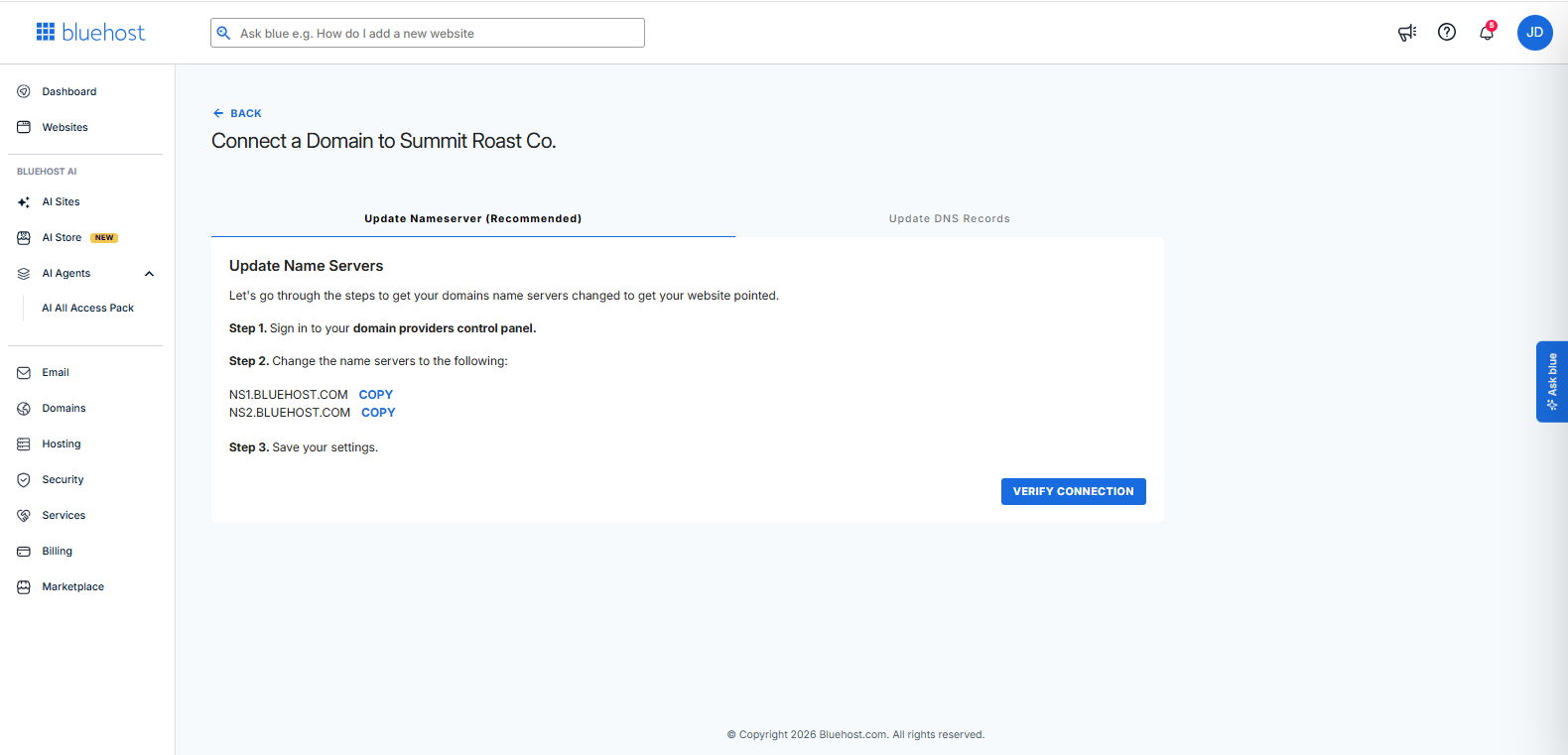This screenshot has height=755, width=1568.
Task: Click the Security shield icon
Action: pos(24,480)
